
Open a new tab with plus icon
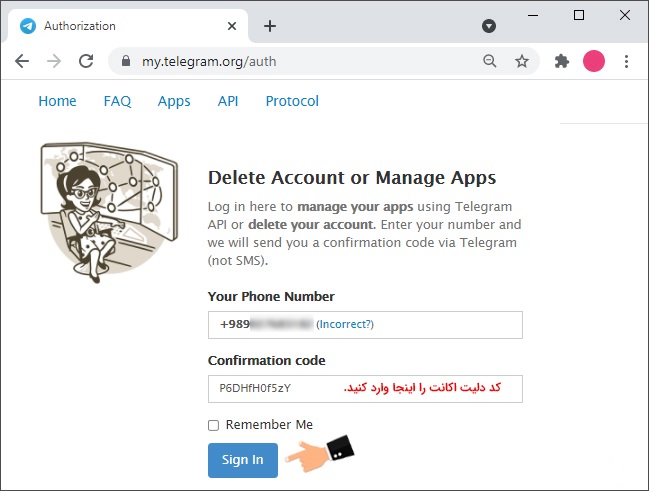click(270, 26)
